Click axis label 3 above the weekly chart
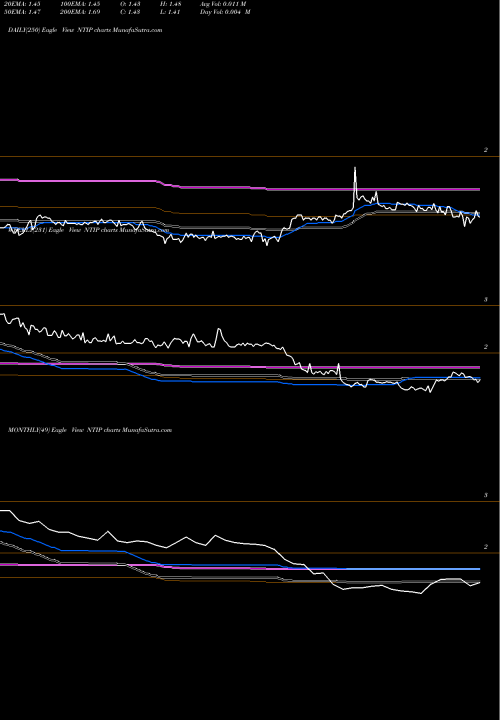500x720 pixels. pyautogui.click(x=485, y=299)
